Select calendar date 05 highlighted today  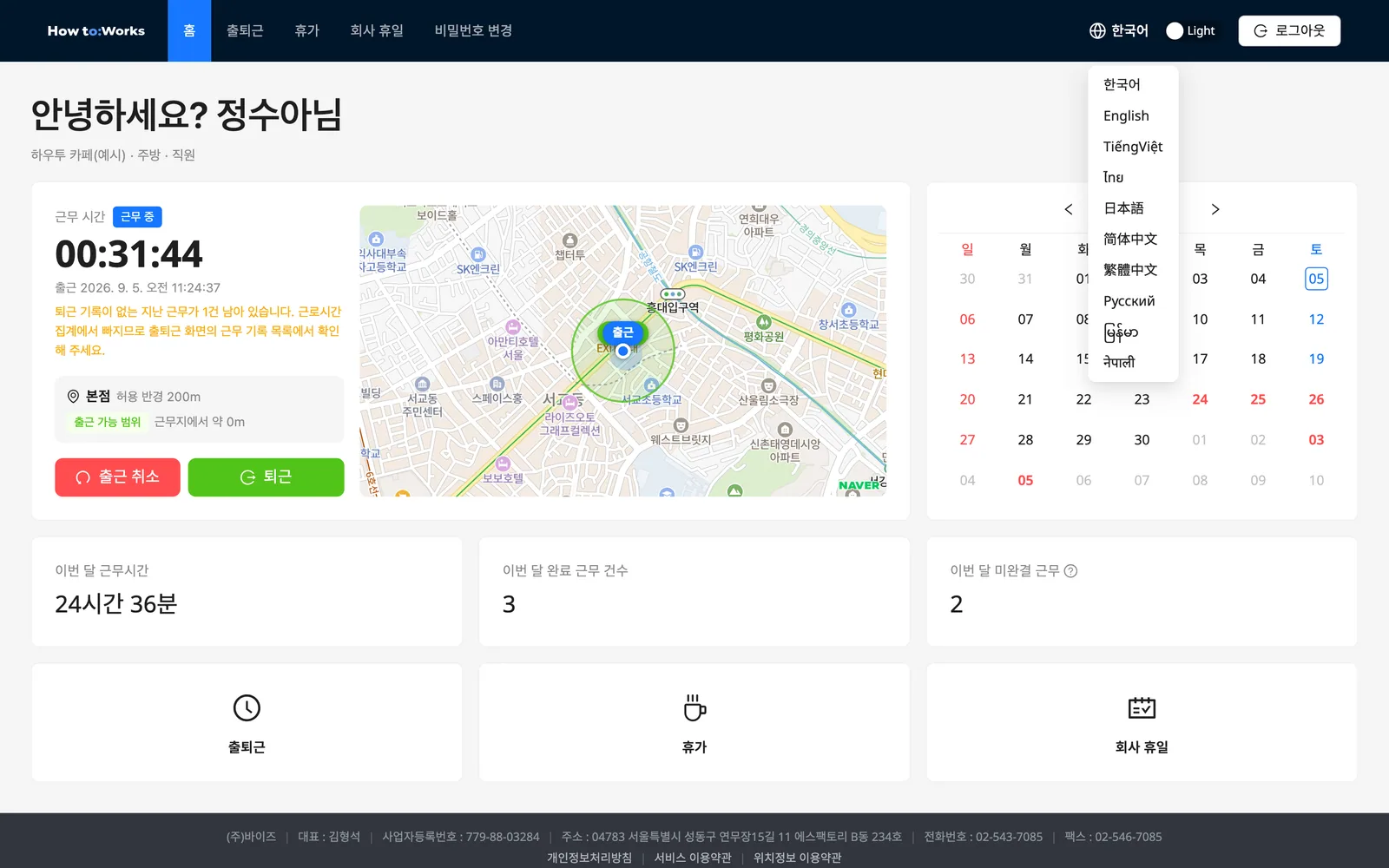[x=1316, y=279]
